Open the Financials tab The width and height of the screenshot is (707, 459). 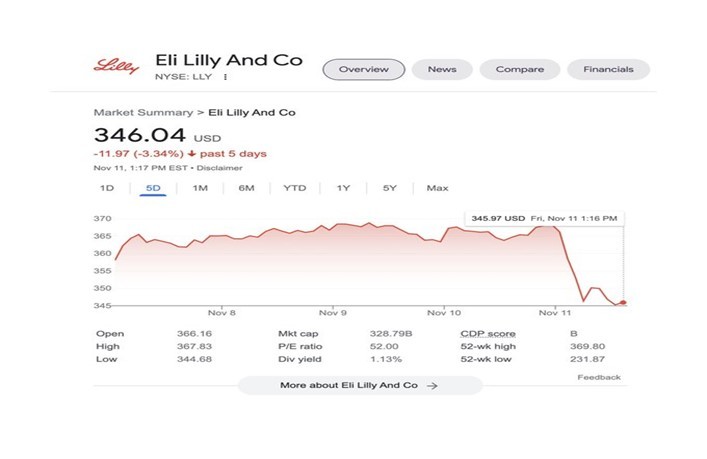[608, 69]
